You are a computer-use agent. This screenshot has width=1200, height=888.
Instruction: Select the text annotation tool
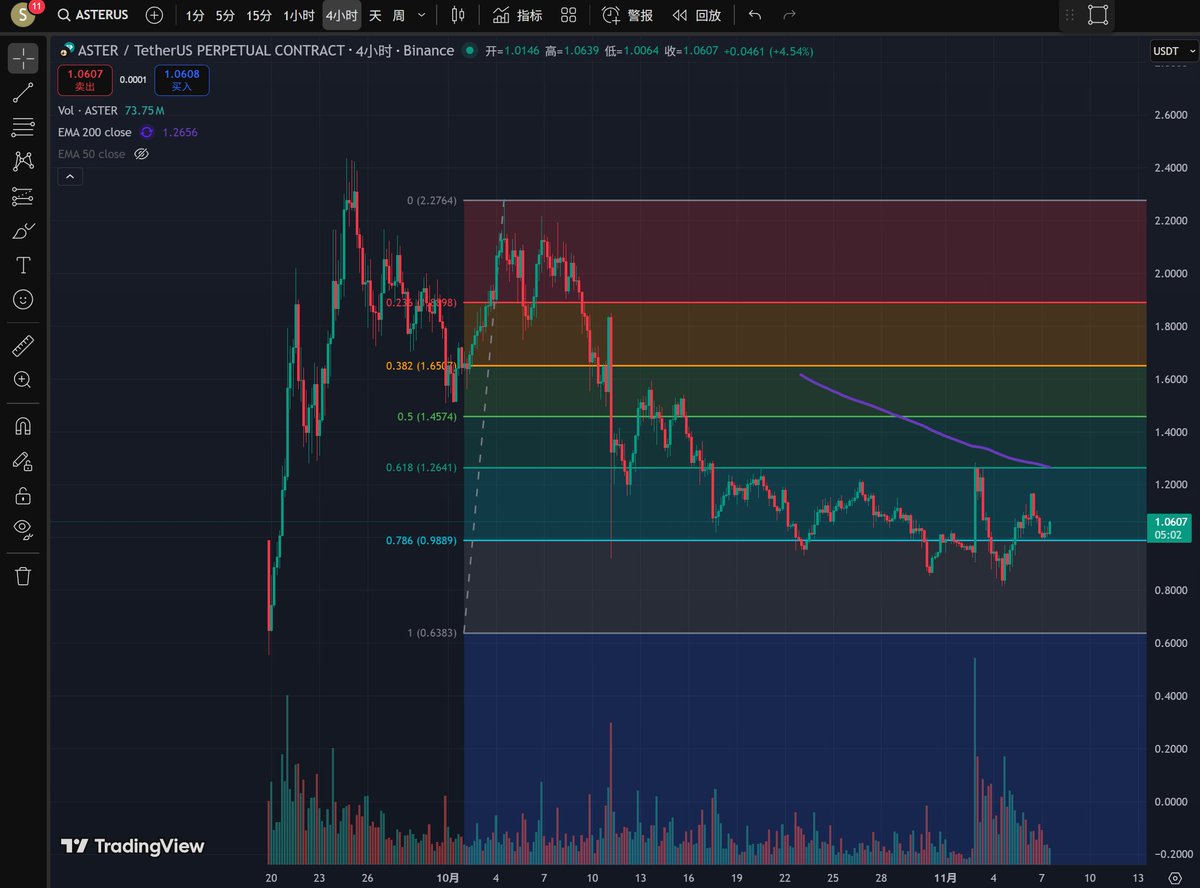click(x=23, y=265)
